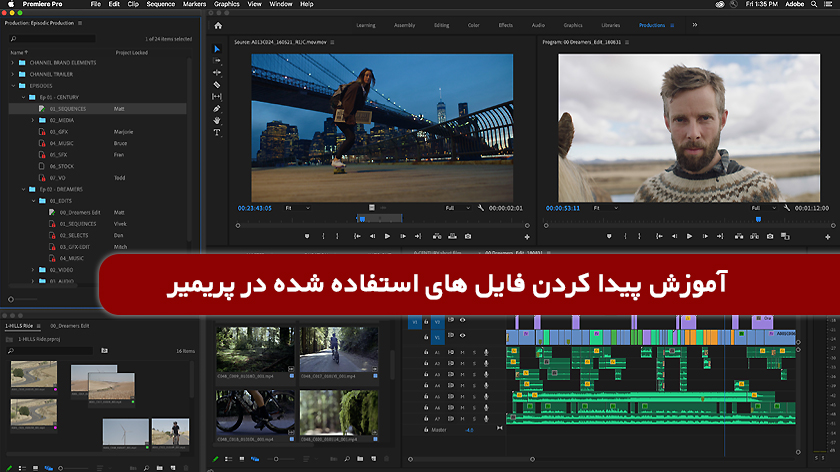Export frame from Program monitor
The width and height of the screenshot is (840, 472).
tap(770, 236)
